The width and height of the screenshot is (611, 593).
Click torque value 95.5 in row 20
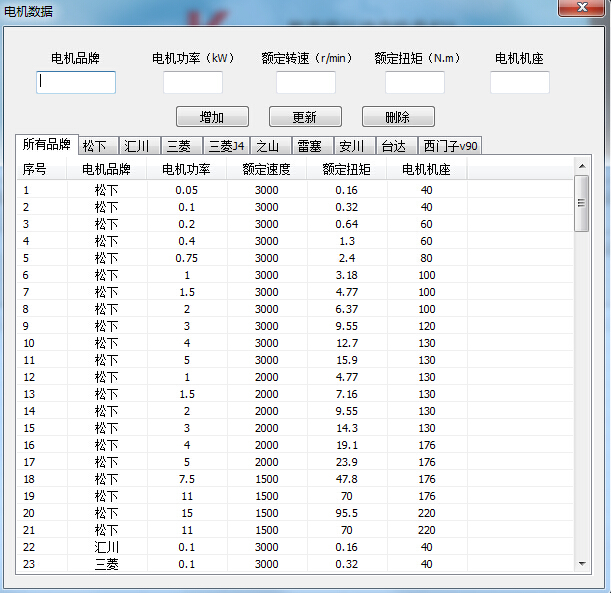pos(346,513)
